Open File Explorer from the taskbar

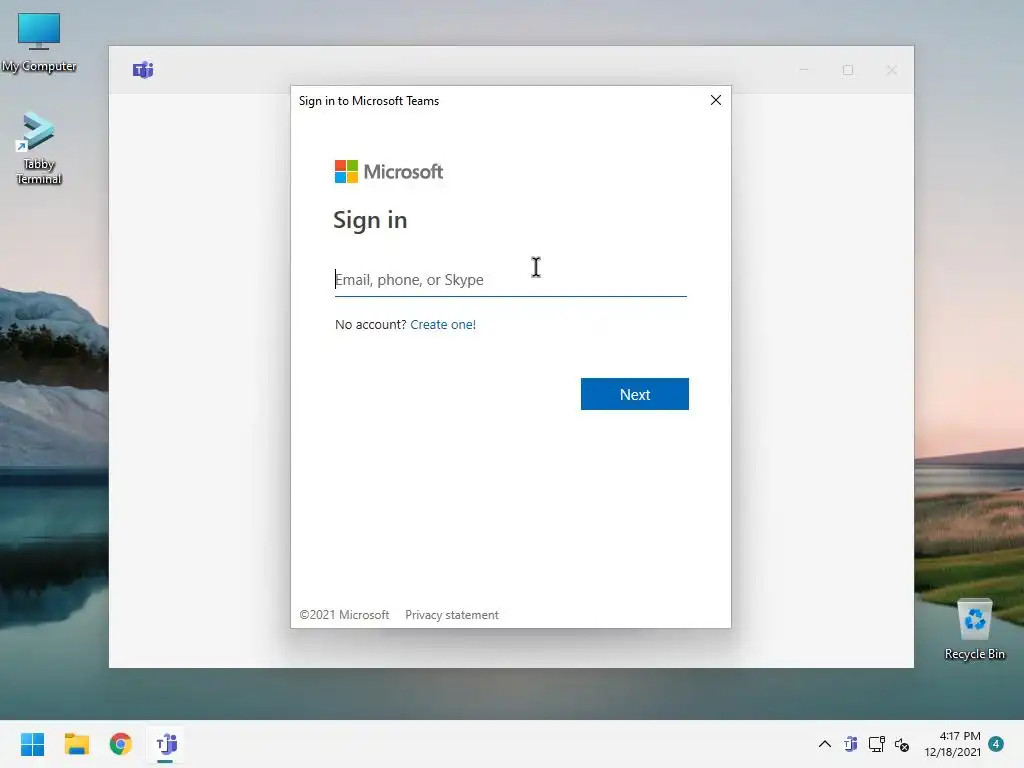[76, 744]
